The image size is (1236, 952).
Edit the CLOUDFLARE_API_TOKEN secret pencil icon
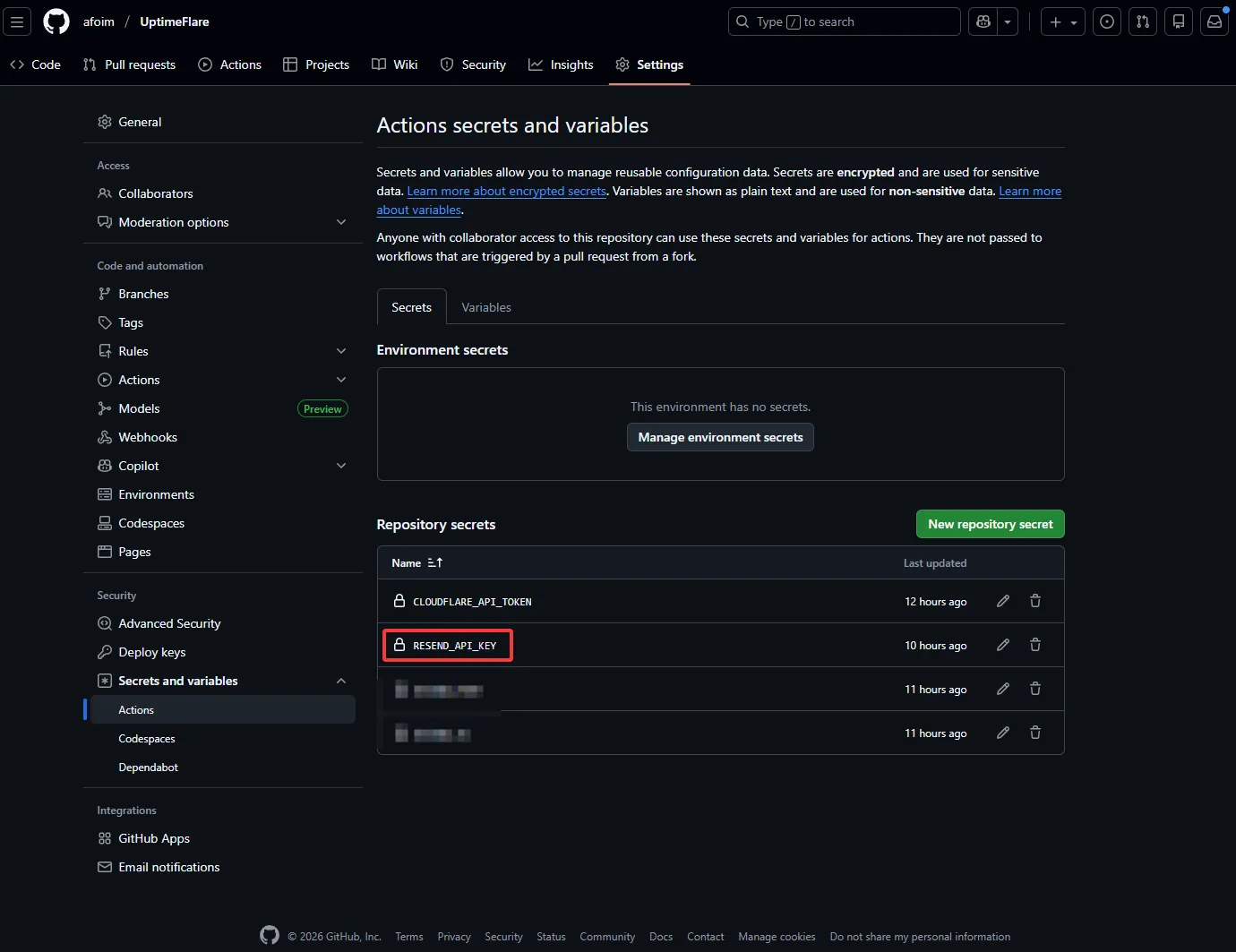[x=1003, y=601]
